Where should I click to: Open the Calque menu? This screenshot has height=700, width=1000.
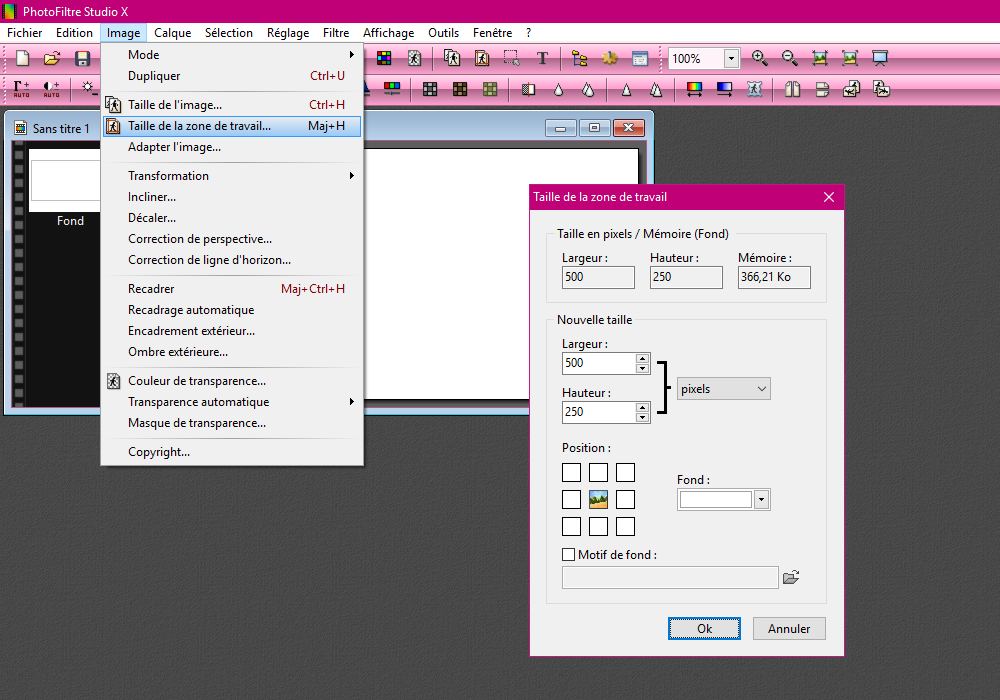172,33
